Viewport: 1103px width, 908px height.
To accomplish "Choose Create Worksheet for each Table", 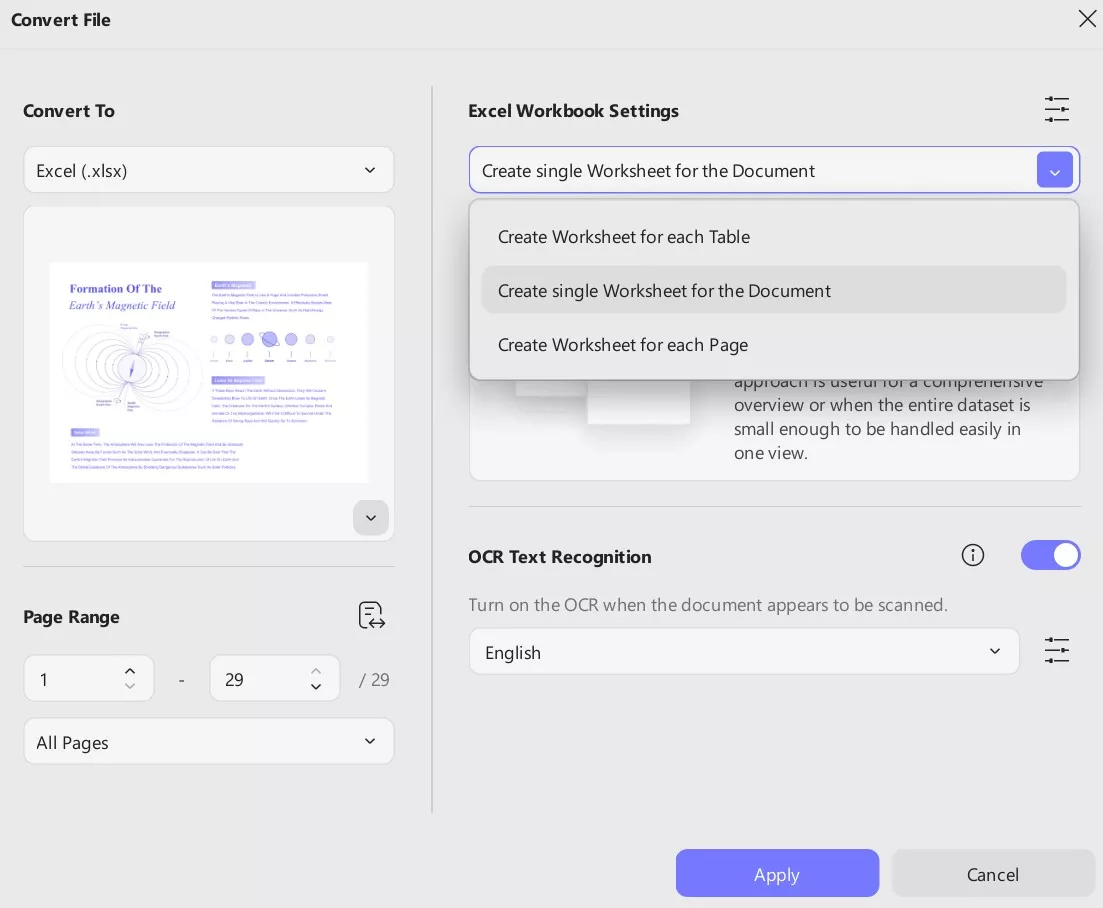I will point(624,237).
